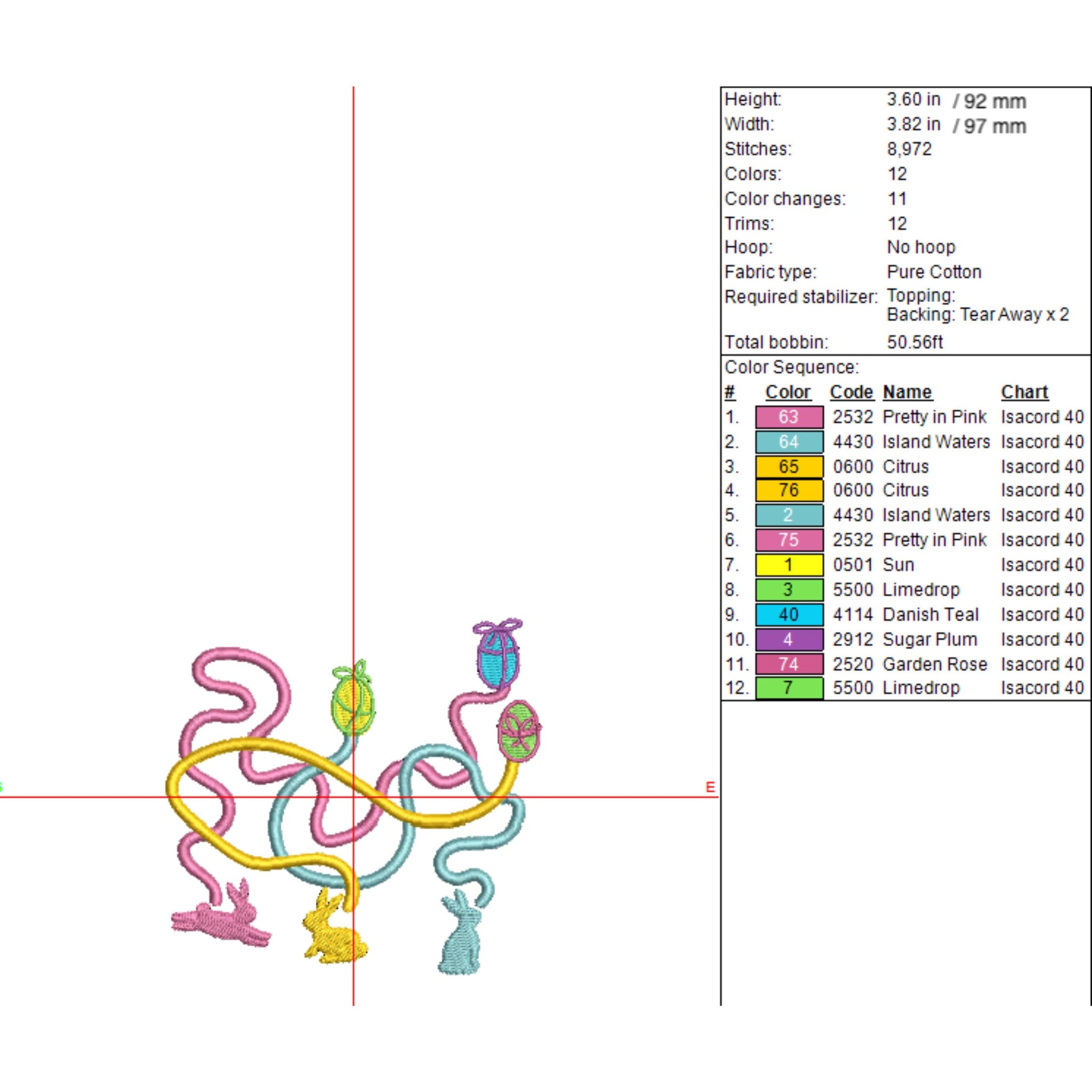
Task: Click the Sugar Plum purple swatch numbered 4
Action: [x=789, y=639]
